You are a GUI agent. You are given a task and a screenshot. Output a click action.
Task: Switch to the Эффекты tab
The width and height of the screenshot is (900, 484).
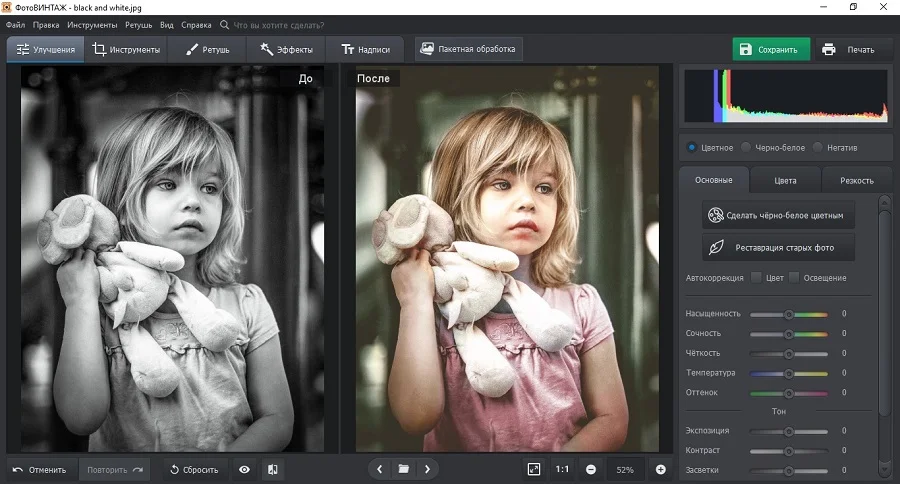click(286, 49)
